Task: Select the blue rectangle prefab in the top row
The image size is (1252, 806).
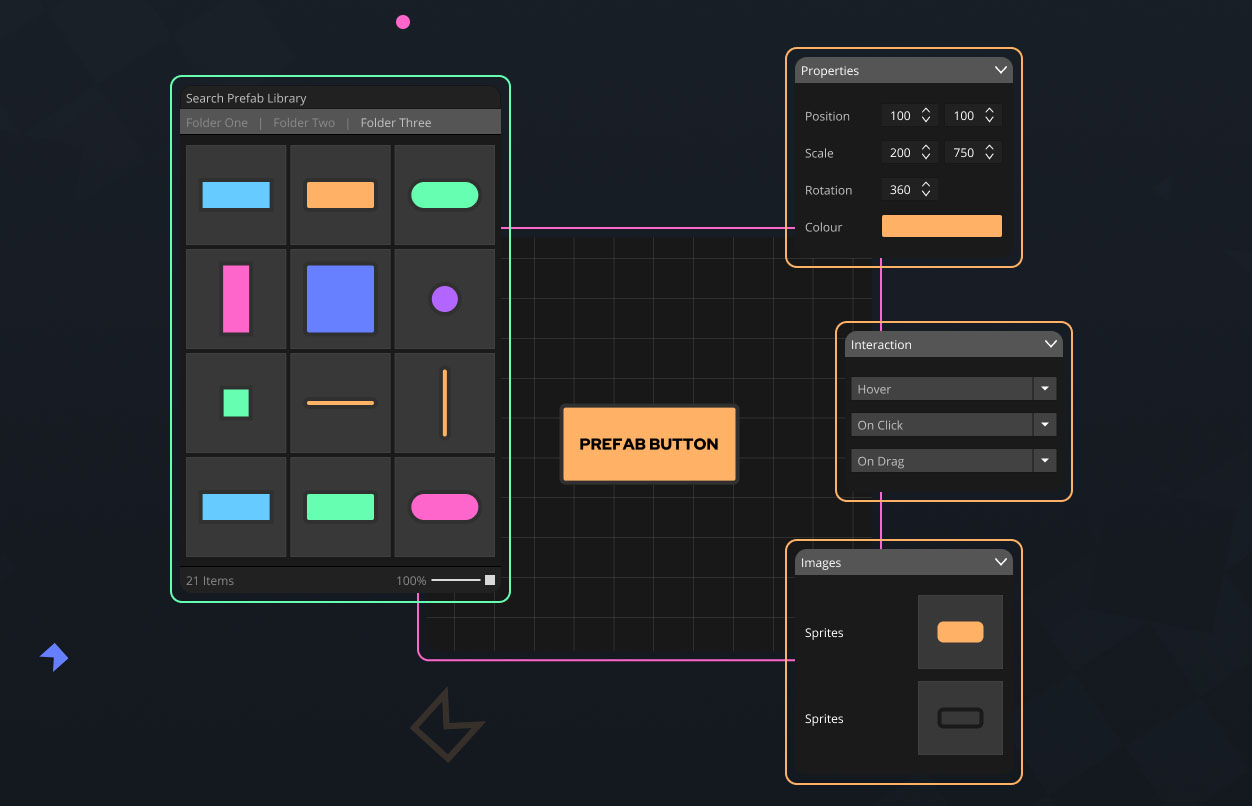Action: 236,195
